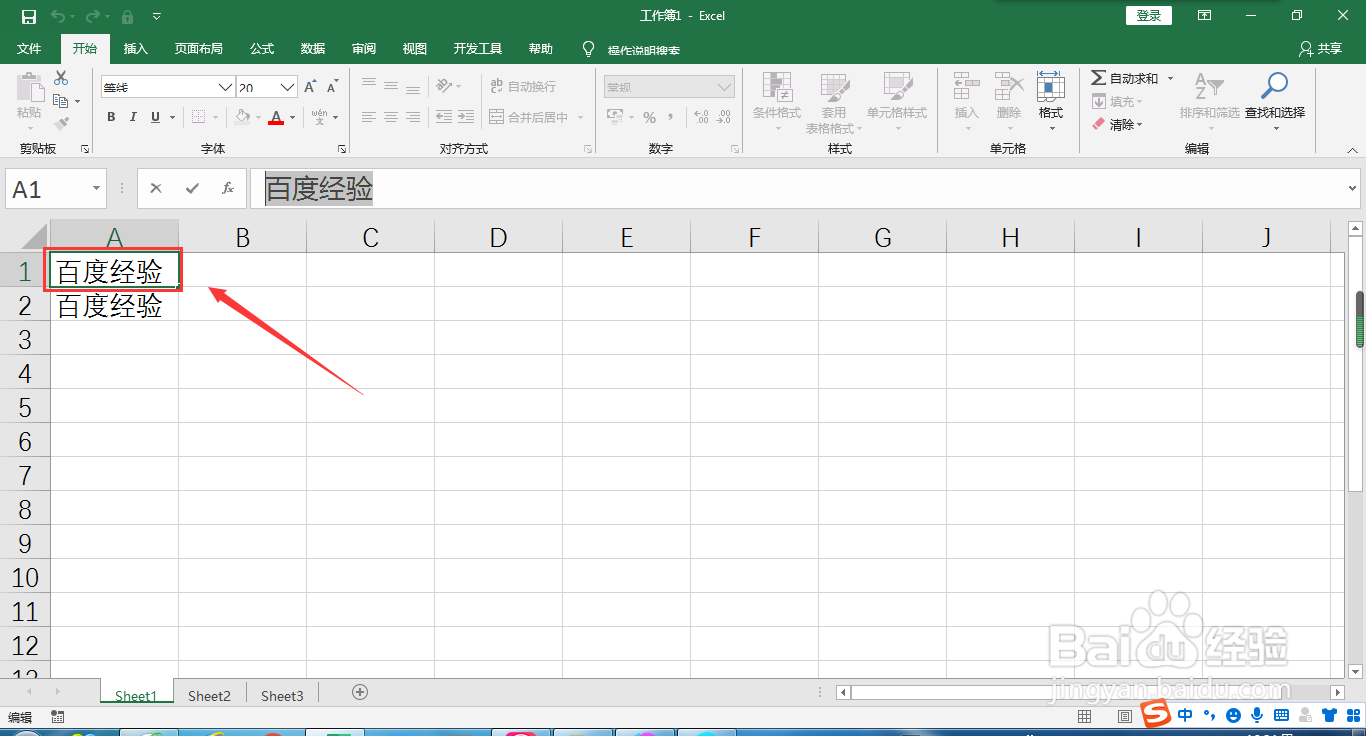
Task: Open the Name Box dropdown next to A1
Action: [x=97, y=188]
